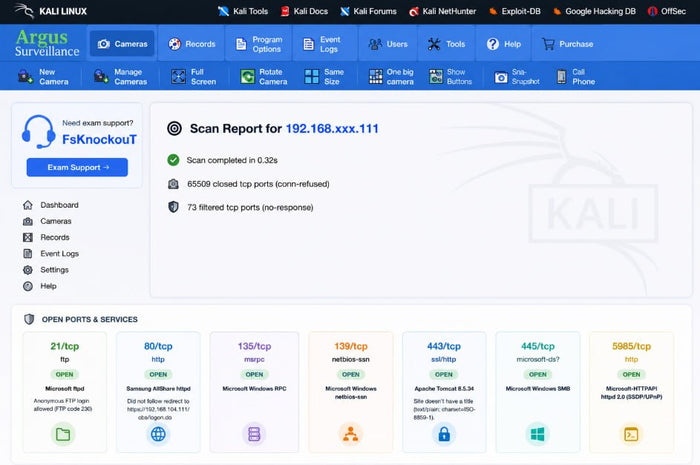Image resolution: width=700 pixels, height=465 pixels.
Task: Open the Google Hacking DB bookmark
Action: point(594,11)
